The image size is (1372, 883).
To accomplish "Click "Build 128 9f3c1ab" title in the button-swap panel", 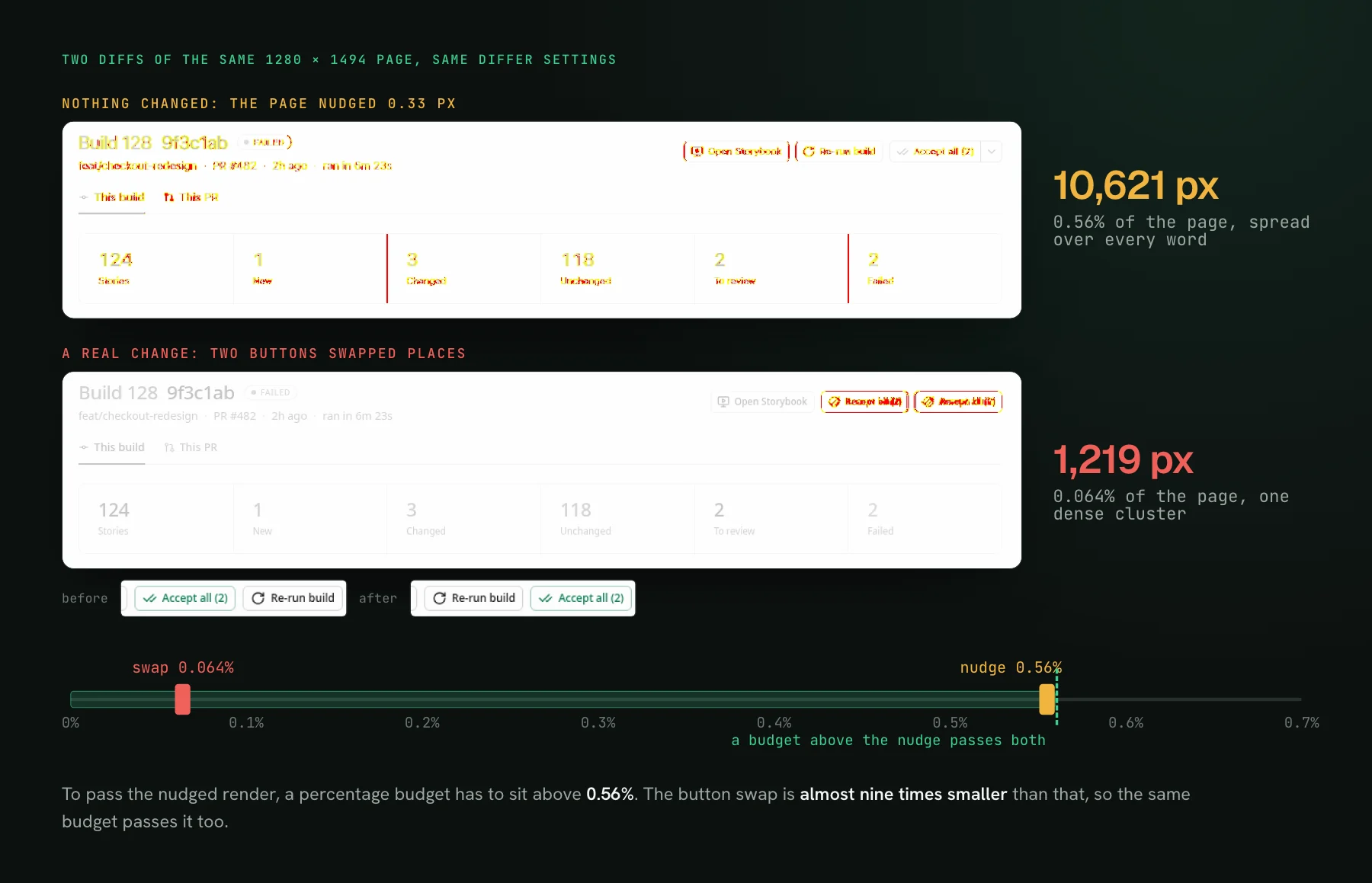I will pyautogui.click(x=156, y=392).
